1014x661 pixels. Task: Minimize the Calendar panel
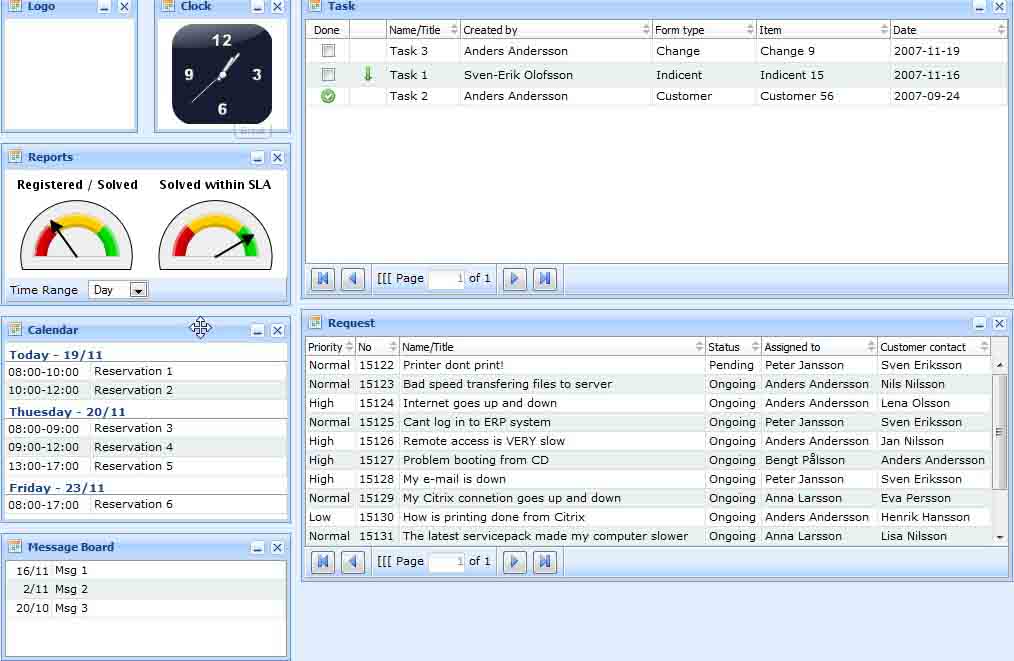[258, 330]
